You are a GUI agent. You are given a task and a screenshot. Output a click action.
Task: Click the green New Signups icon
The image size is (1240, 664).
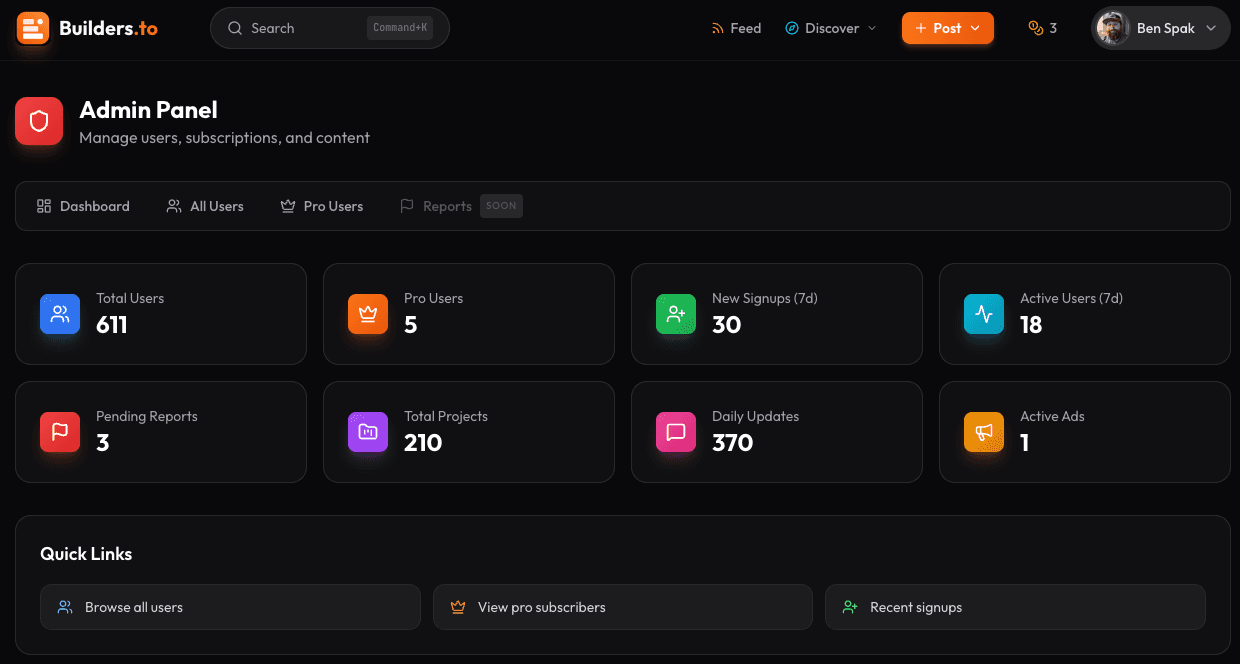point(676,314)
